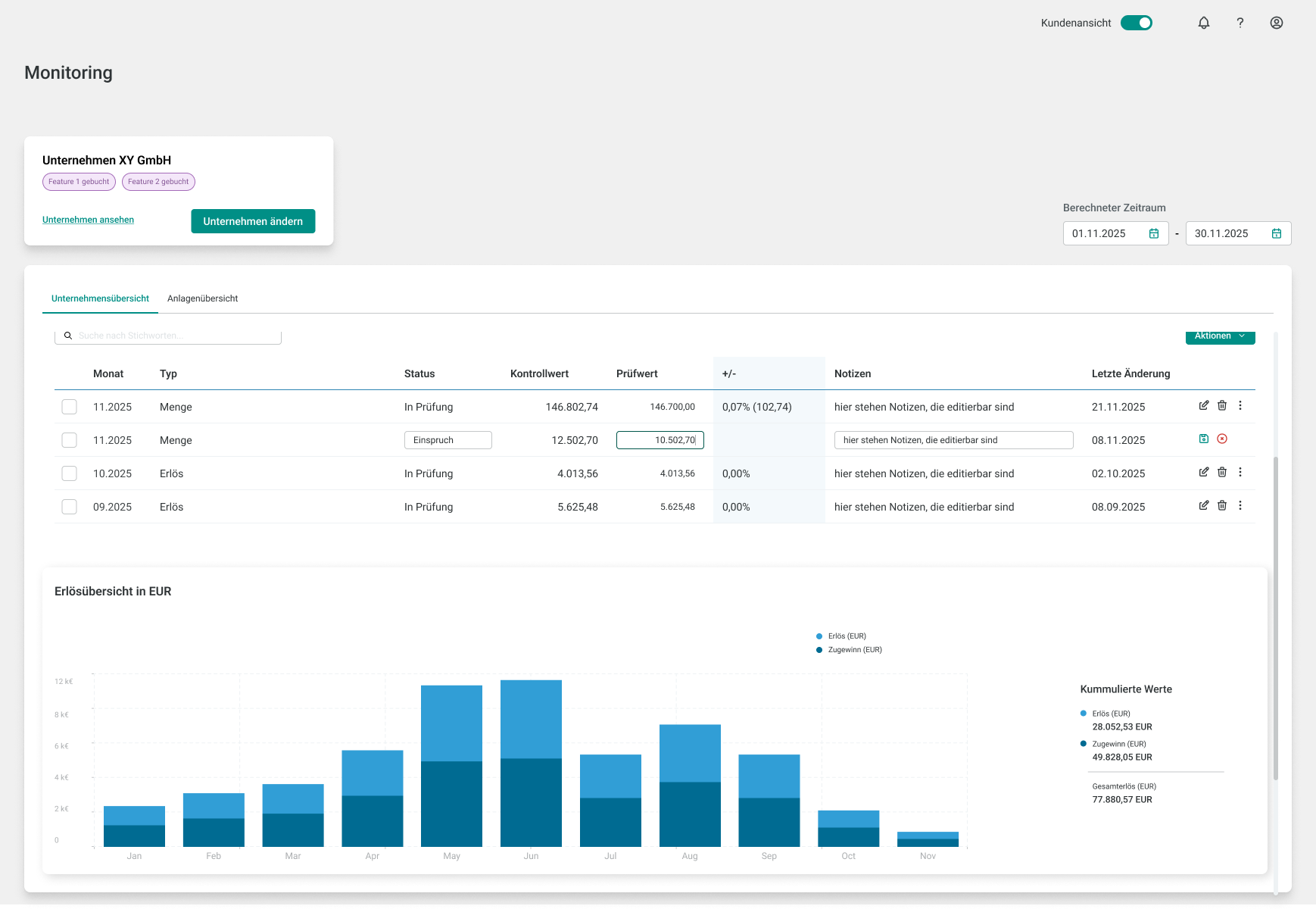Open the notifications bell
Image resolution: width=1316 pixels, height=909 pixels.
pyautogui.click(x=1203, y=23)
